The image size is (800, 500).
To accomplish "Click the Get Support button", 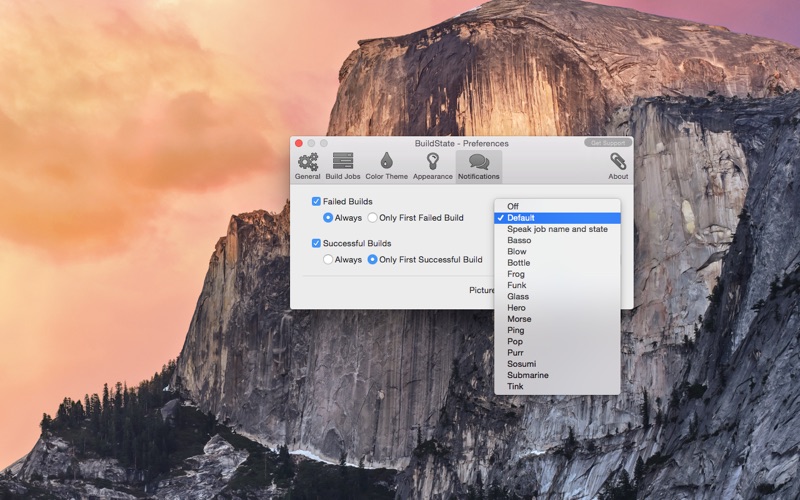I will click(607, 143).
